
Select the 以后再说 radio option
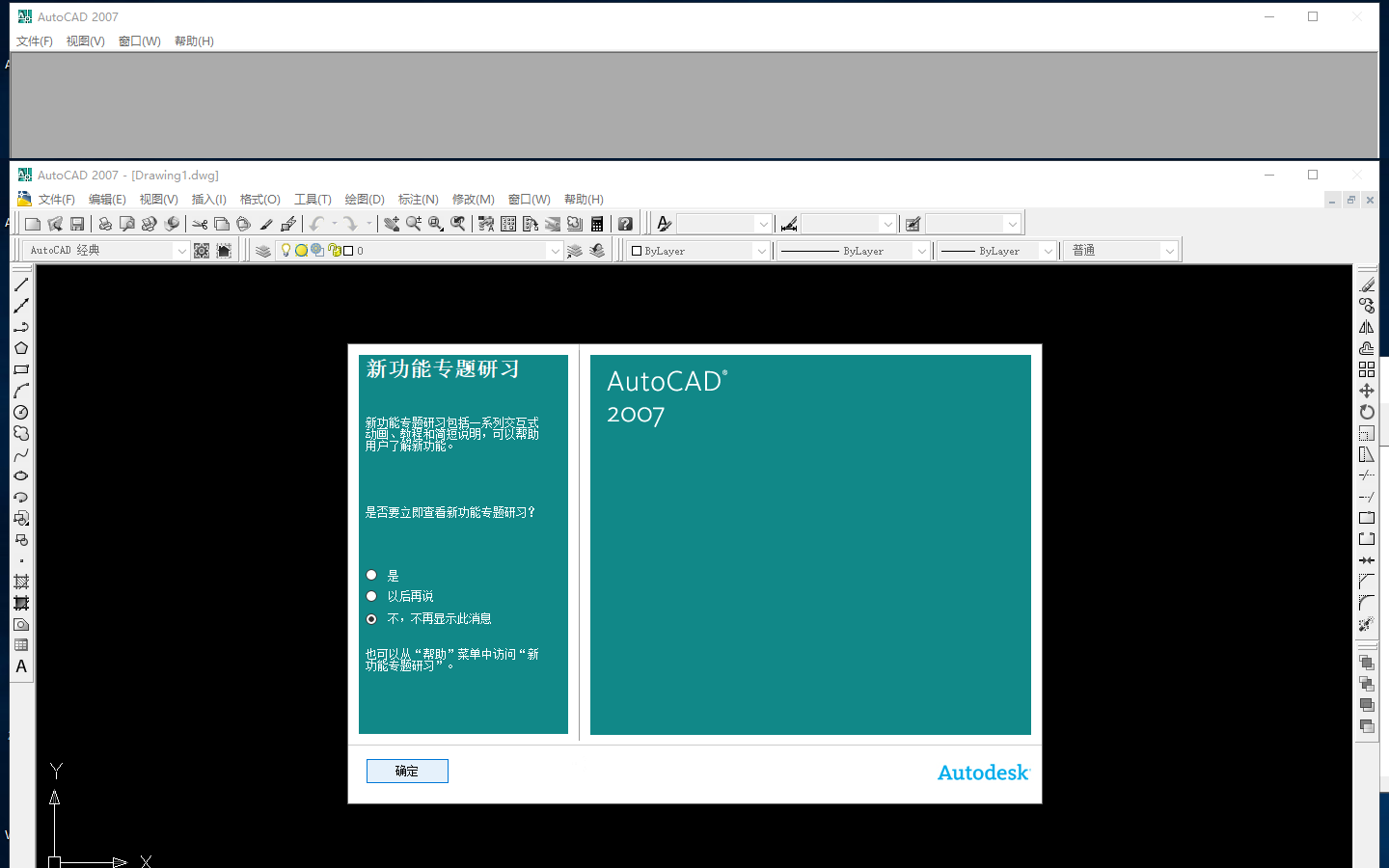[371, 596]
